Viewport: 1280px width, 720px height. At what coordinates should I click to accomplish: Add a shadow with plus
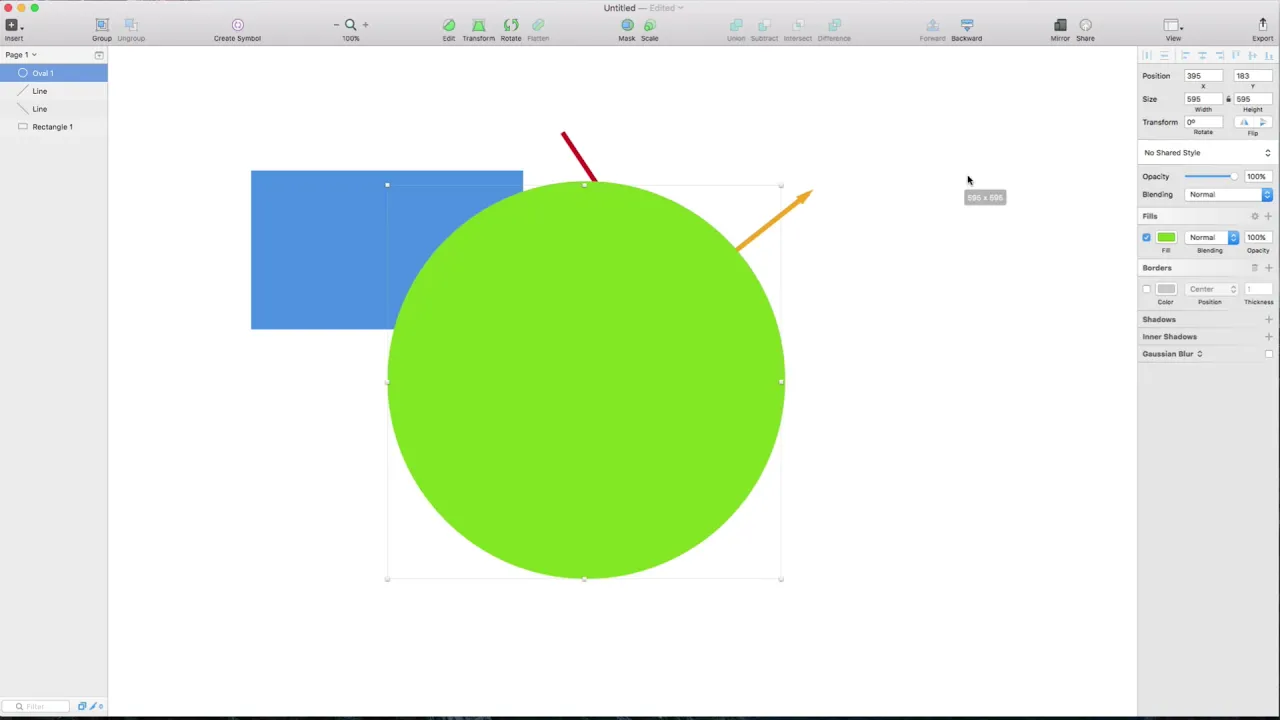tap(1268, 320)
